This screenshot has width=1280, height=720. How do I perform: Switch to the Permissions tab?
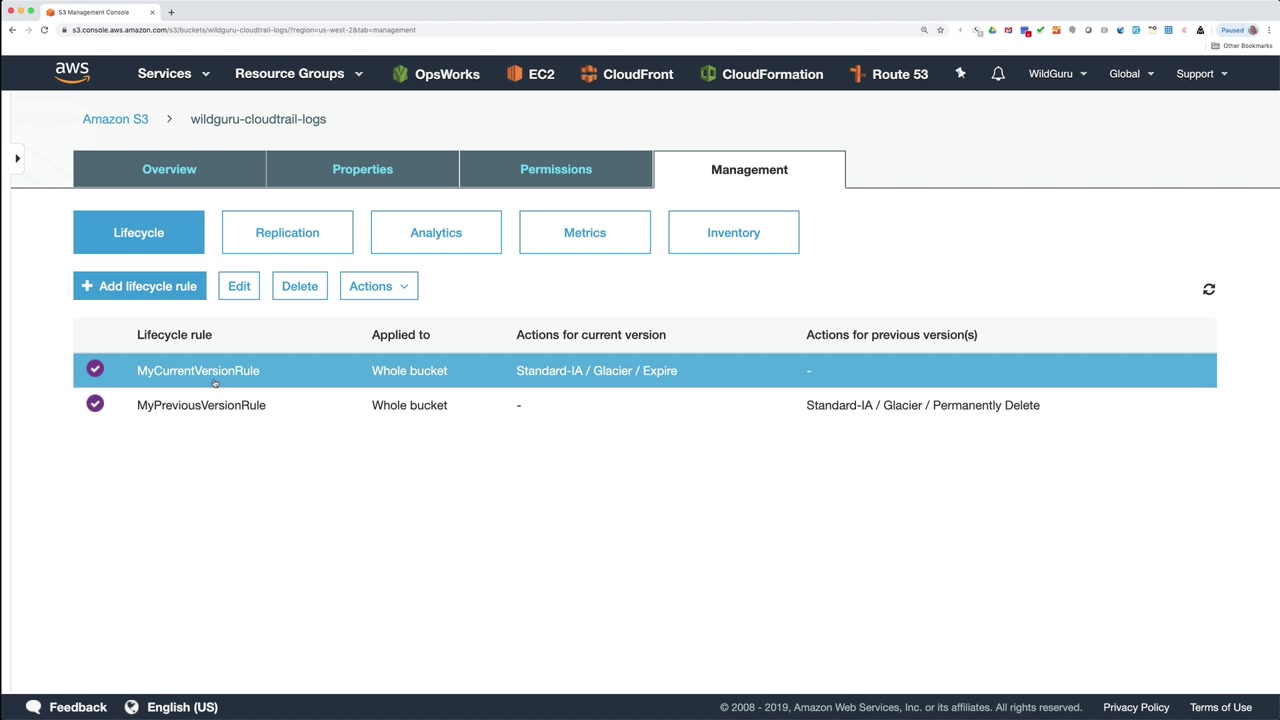pyautogui.click(x=556, y=169)
